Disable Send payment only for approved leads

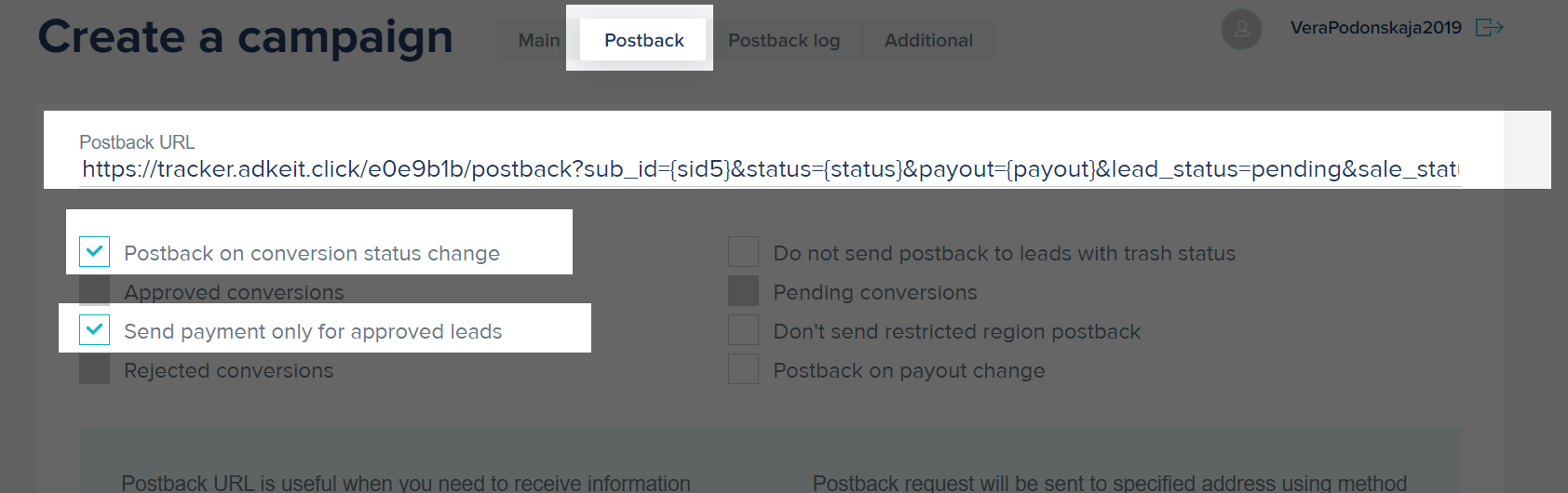point(94,330)
